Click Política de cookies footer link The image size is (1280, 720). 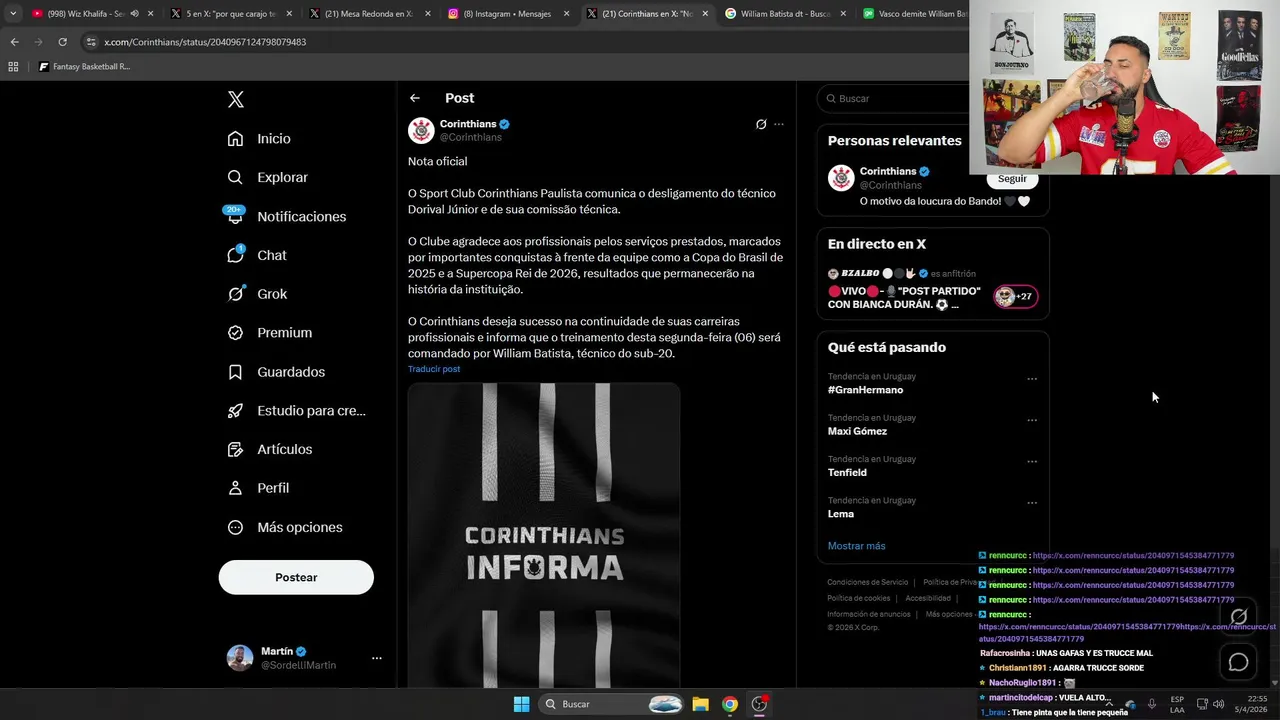click(858, 598)
